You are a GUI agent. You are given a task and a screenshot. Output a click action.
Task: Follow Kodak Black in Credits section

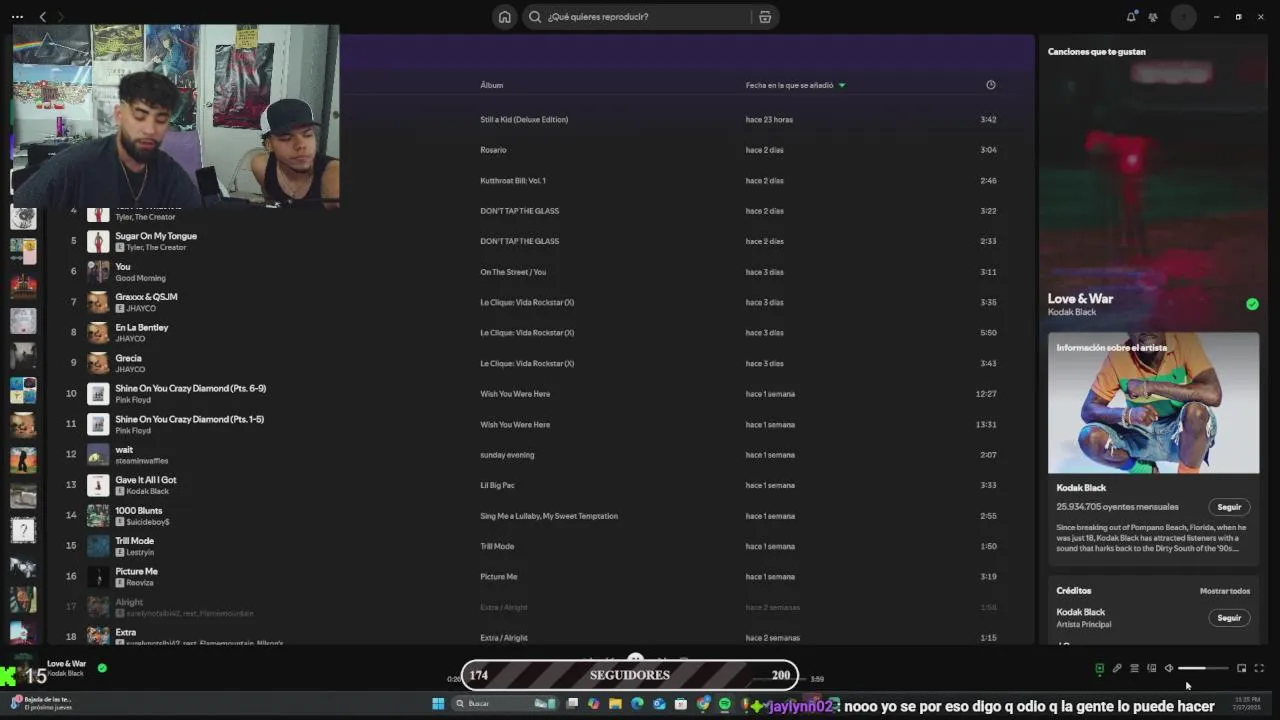(1229, 618)
